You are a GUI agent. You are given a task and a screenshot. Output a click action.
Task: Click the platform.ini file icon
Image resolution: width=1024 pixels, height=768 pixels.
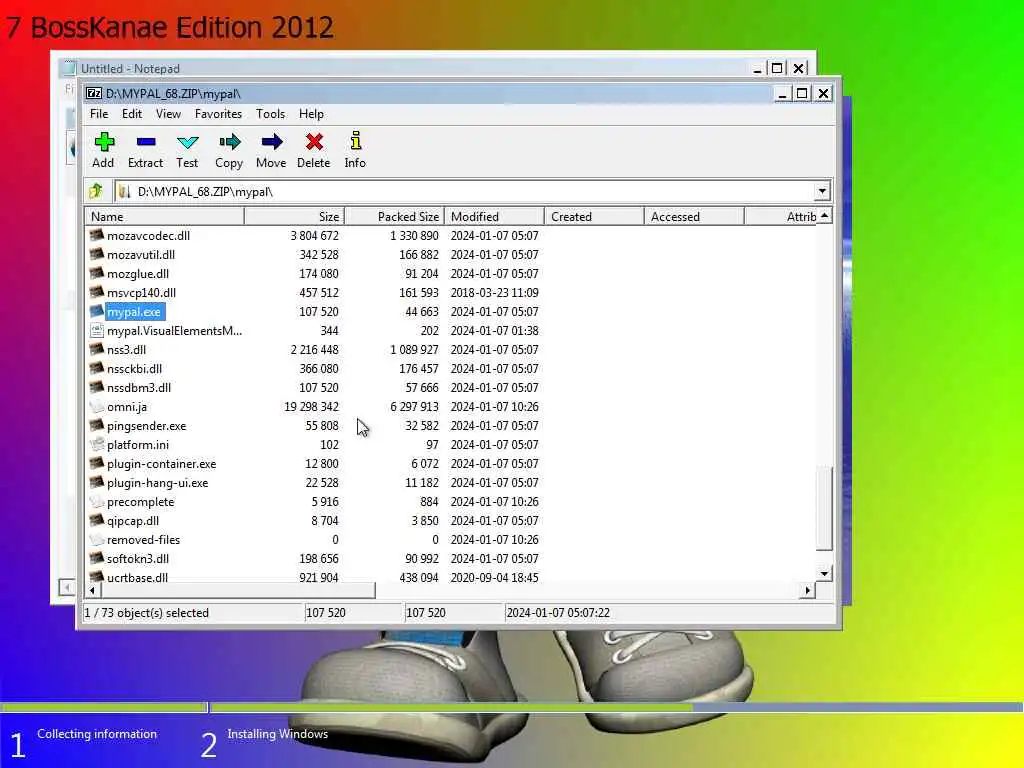point(97,444)
